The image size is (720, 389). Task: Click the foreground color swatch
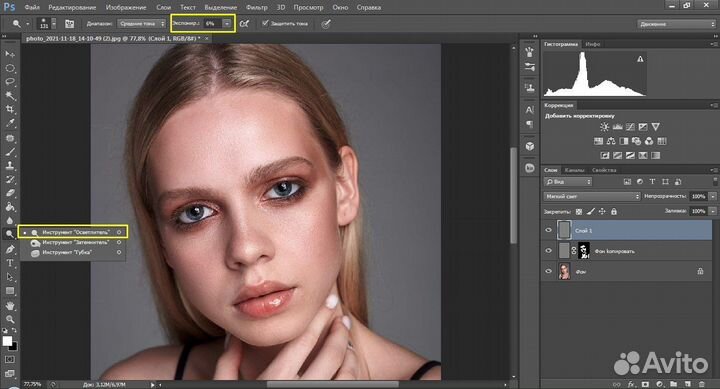coord(7,341)
